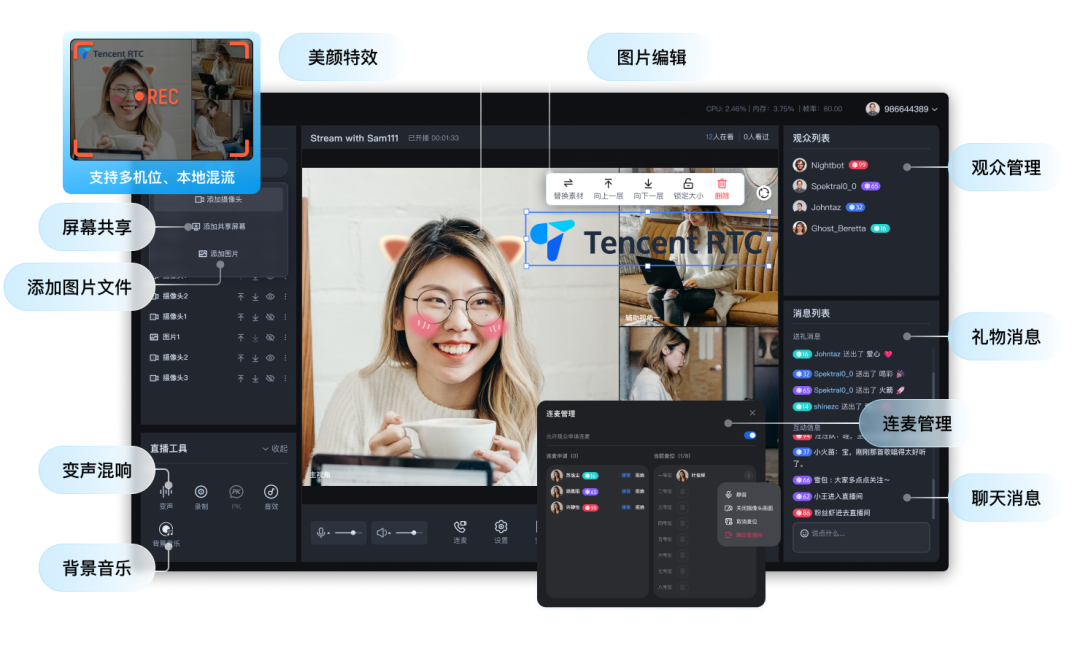Collapse 直播工具 panel via 收起
The height and width of the screenshot is (664, 1080).
pos(275,448)
